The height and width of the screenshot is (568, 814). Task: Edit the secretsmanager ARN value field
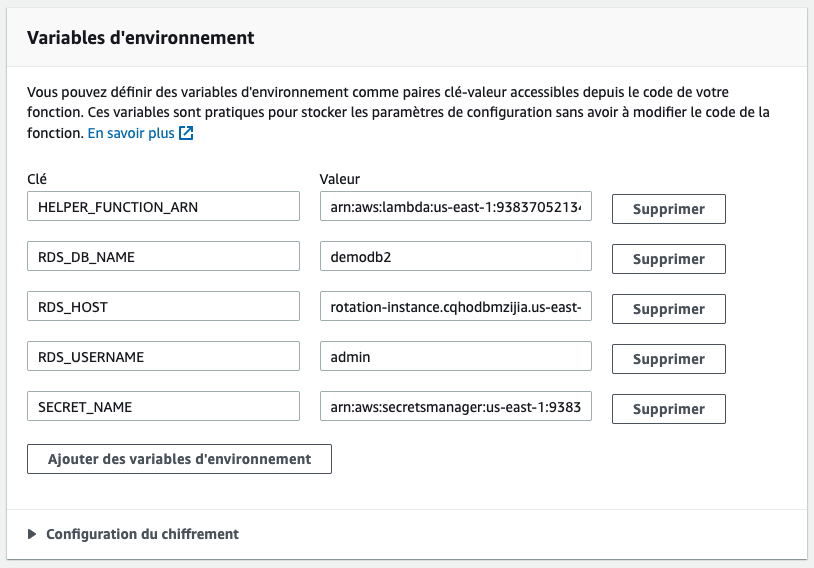click(456, 407)
